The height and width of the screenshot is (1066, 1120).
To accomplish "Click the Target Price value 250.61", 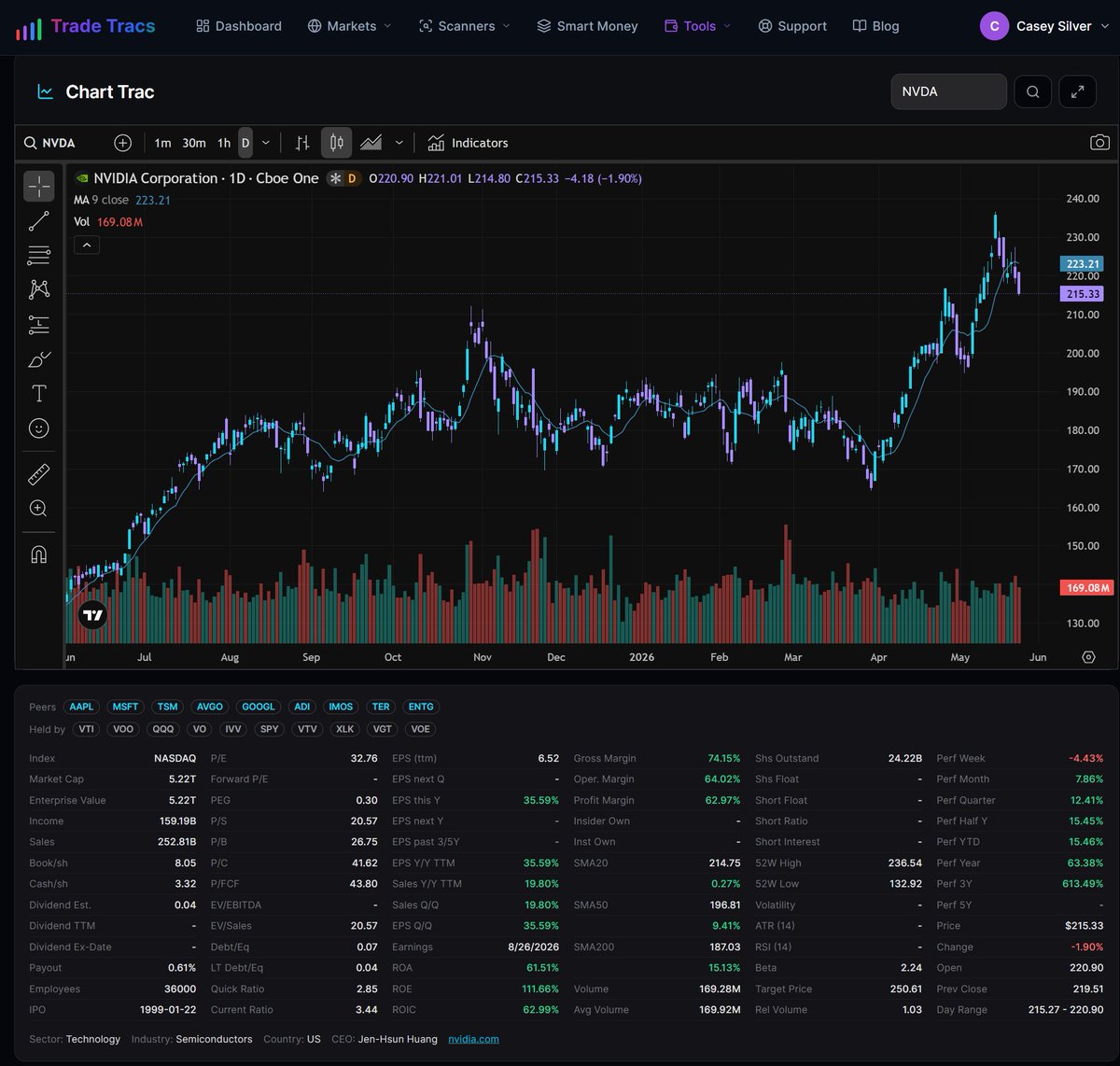I will tap(905, 989).
